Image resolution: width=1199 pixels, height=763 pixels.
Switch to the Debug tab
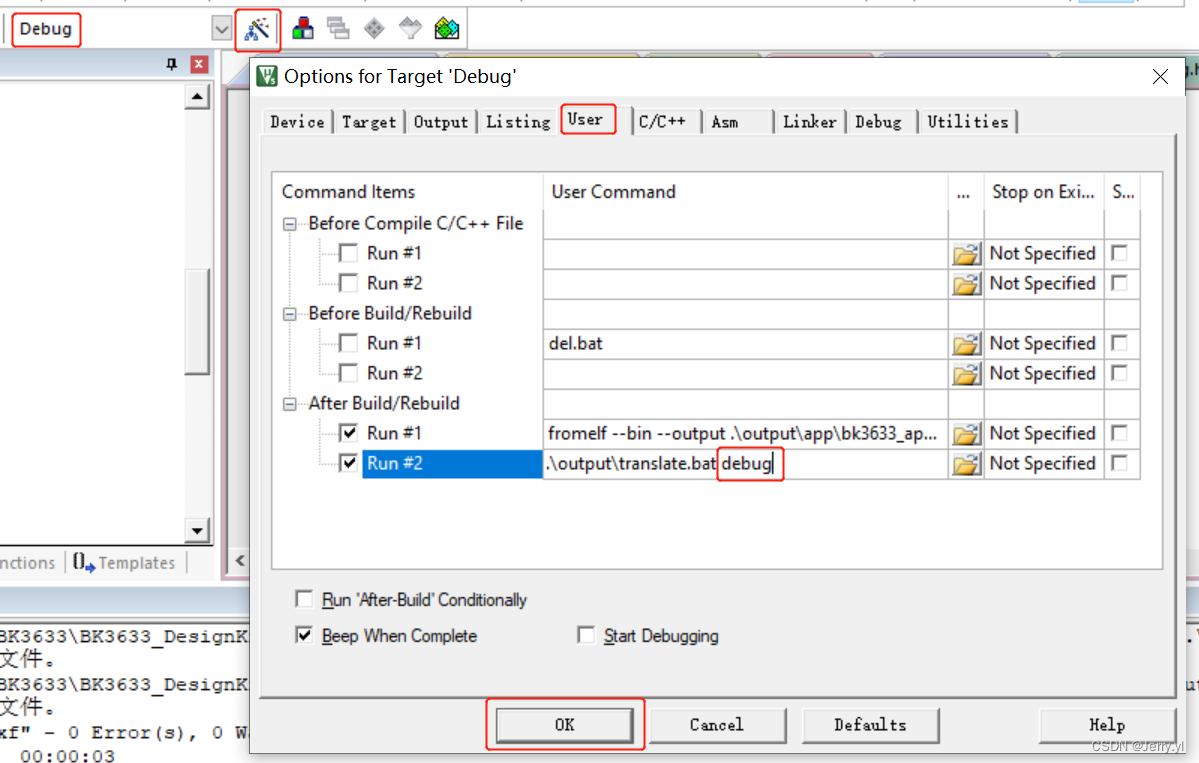click(x=878, y=122)
